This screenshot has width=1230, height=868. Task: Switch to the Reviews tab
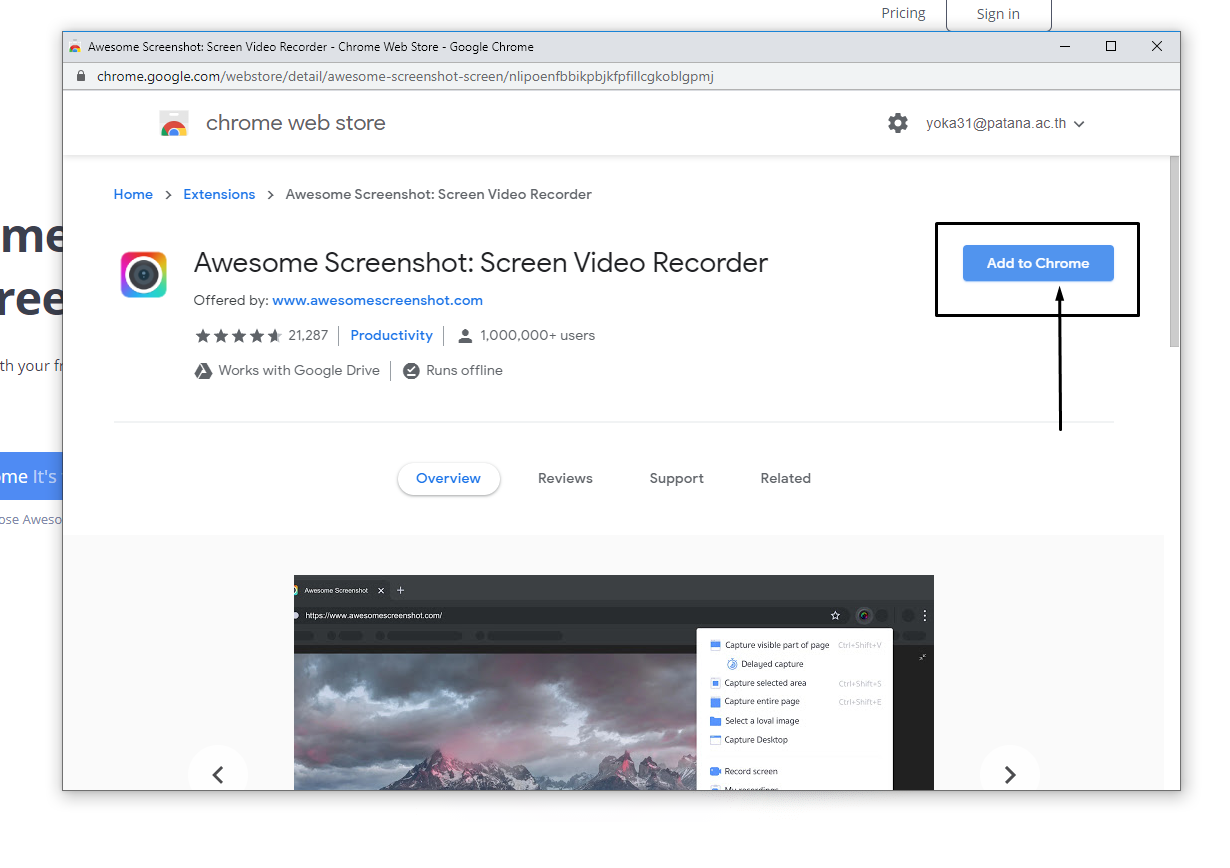pos(565,478)
